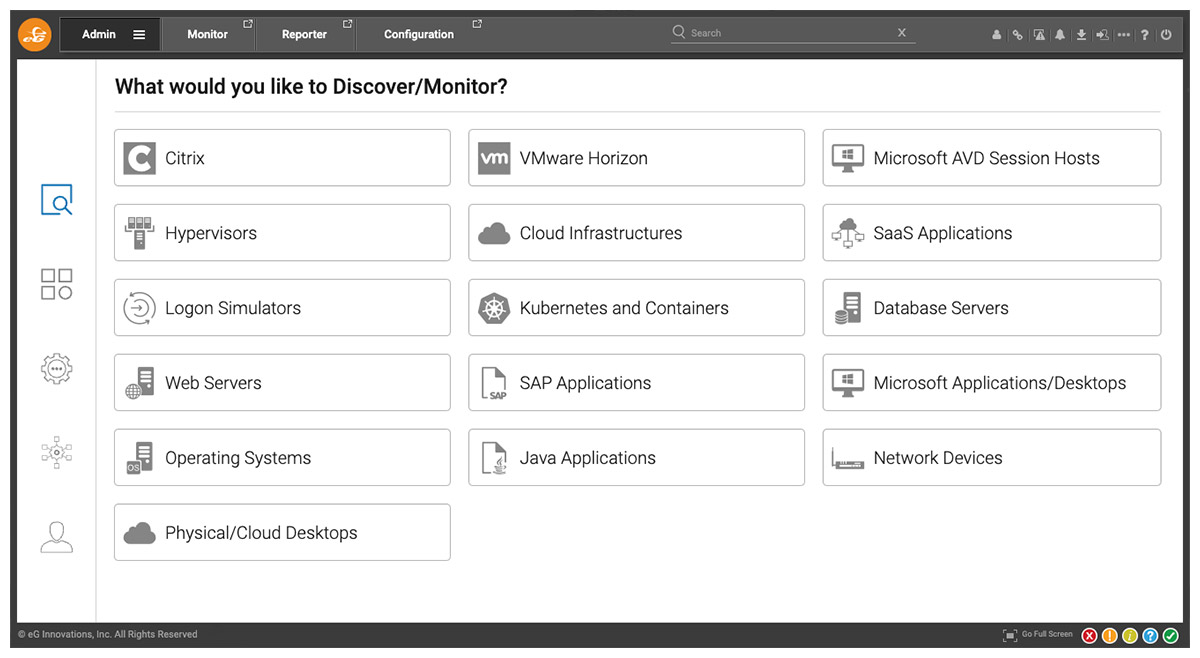This screenshot has height=658, width=1200.
Task: Select the Discover magnifier icon in sidebar
Action: click(57, 200)
